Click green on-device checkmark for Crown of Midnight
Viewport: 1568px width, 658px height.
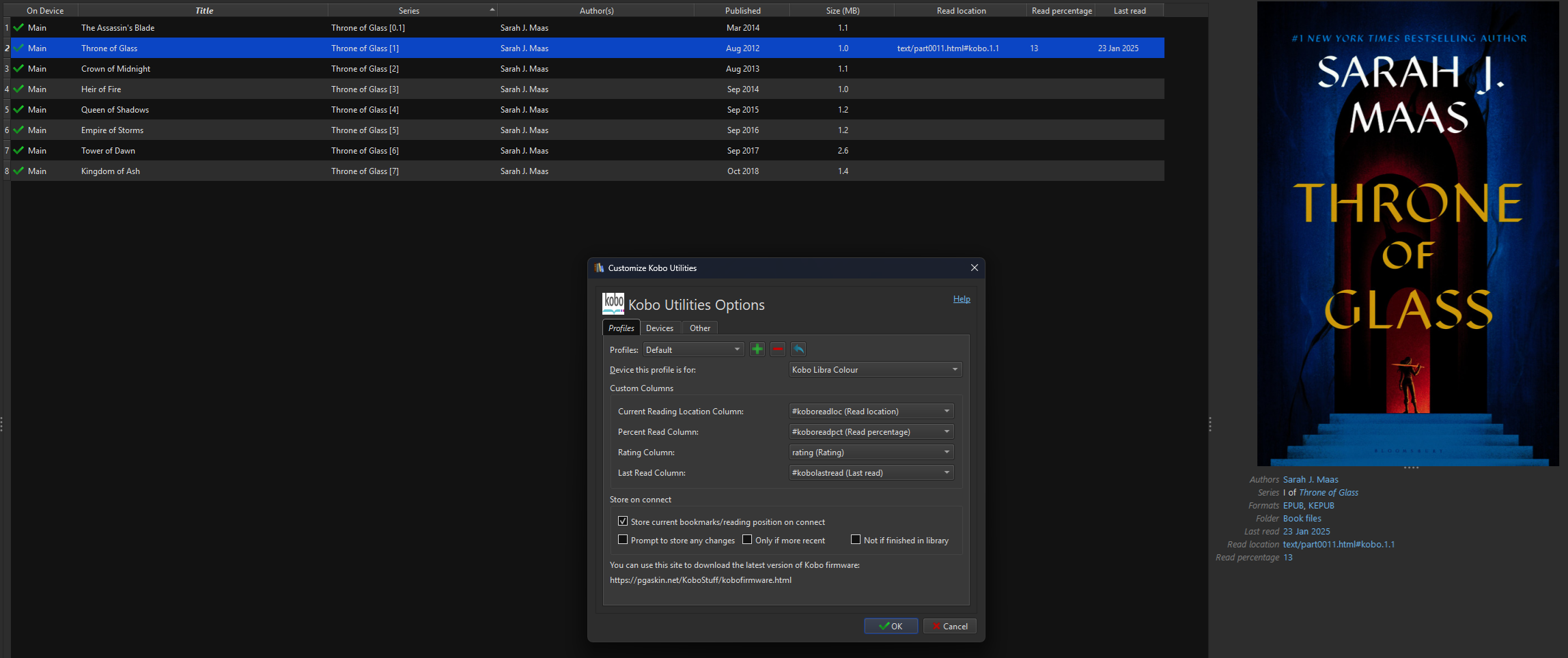tap(18, 69)
